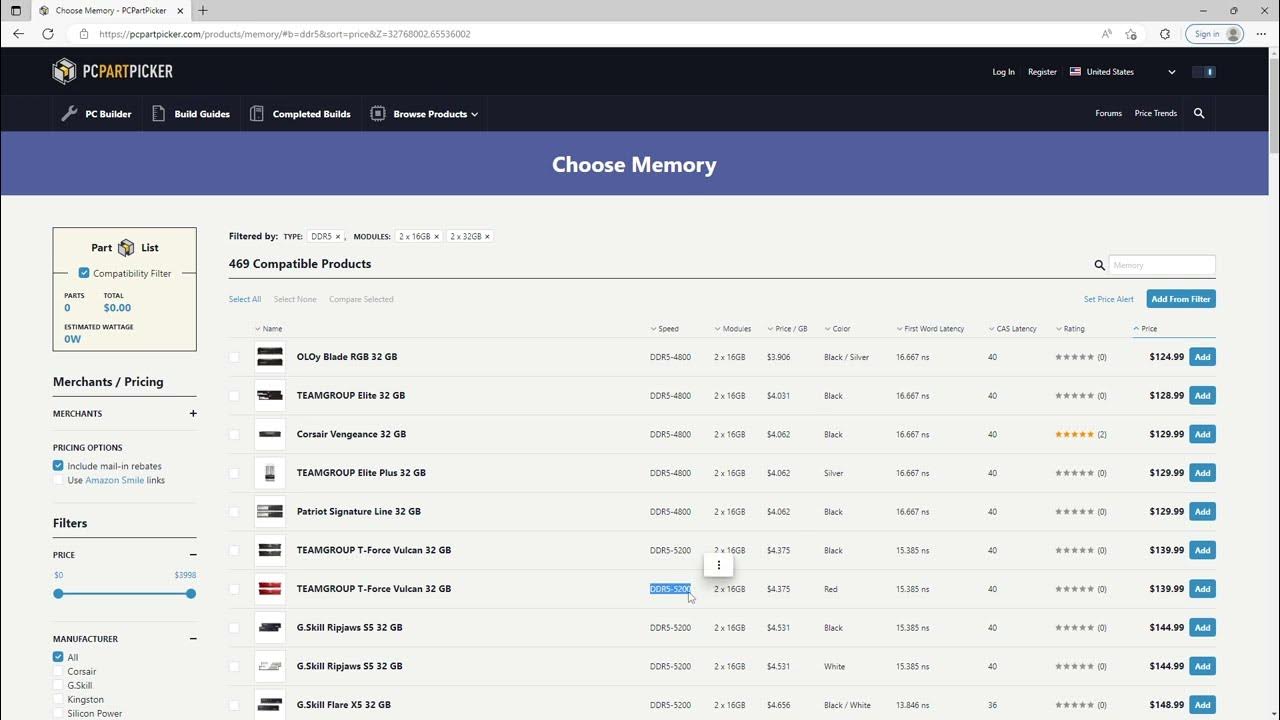Click the browser Sign in button

1214,33
